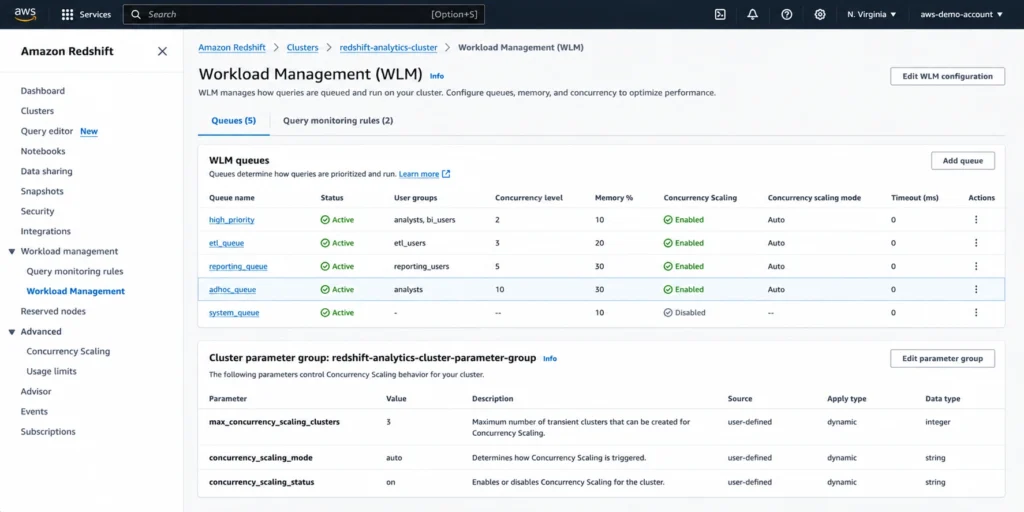Switch to Query monitoring rules (2) tab

[x=338, y=121]
